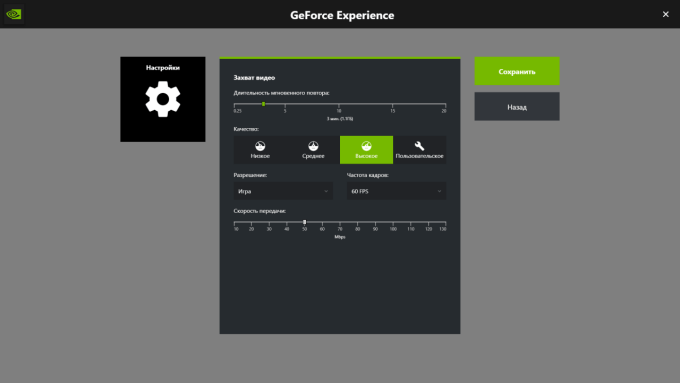This screenshot has width=681, height=383.
Task: Choose the Пользовательское wrench icon
Action: 419,146
